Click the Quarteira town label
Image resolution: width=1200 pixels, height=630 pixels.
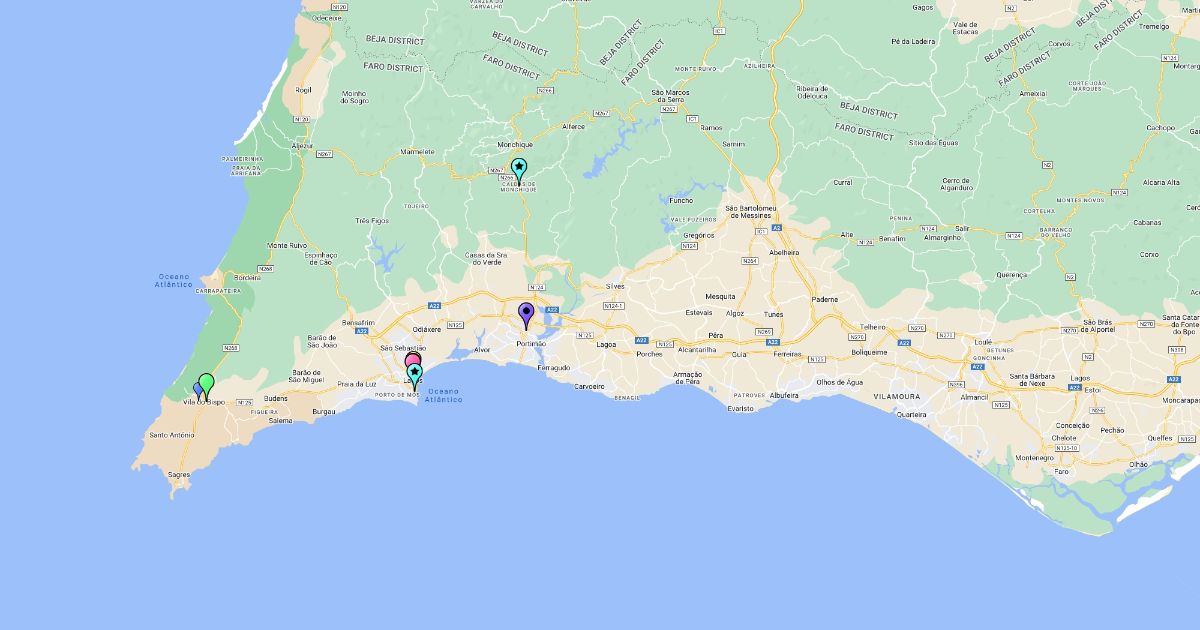click(910, 414)
